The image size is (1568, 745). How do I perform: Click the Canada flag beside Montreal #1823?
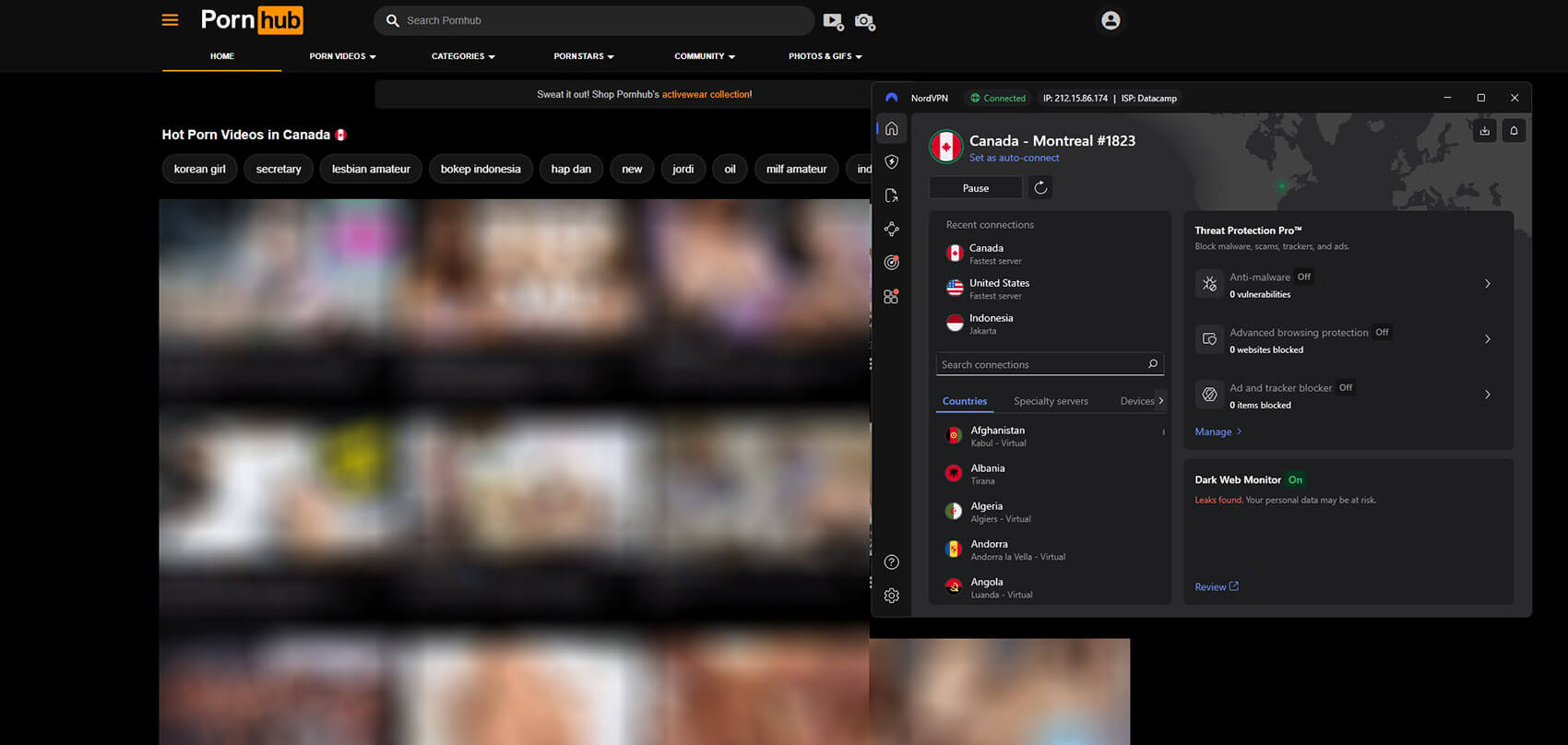(x=946, y=147)
